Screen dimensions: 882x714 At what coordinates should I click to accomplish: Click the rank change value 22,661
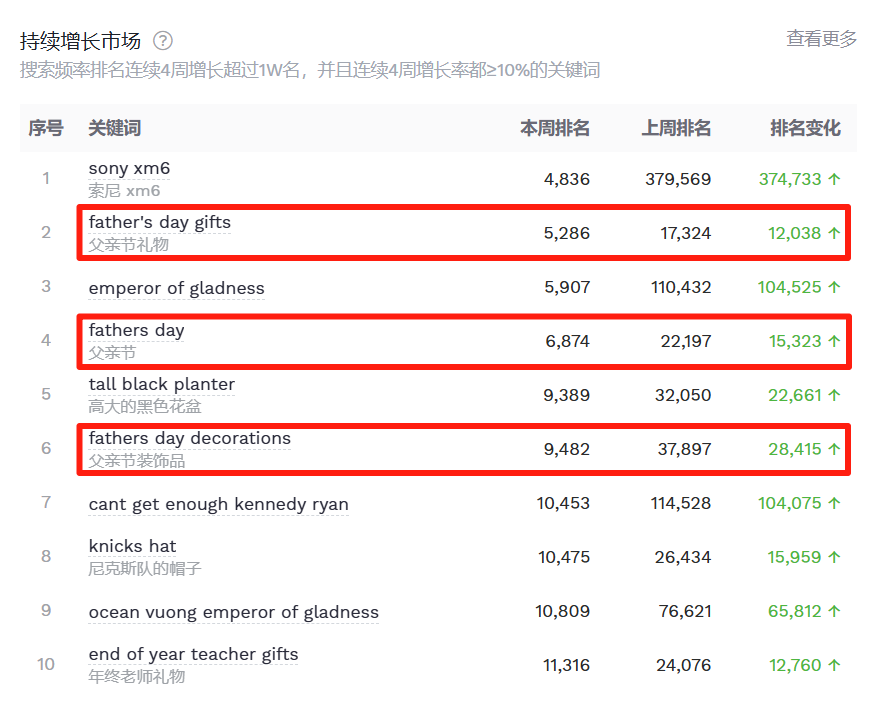(x=795, y=396)
